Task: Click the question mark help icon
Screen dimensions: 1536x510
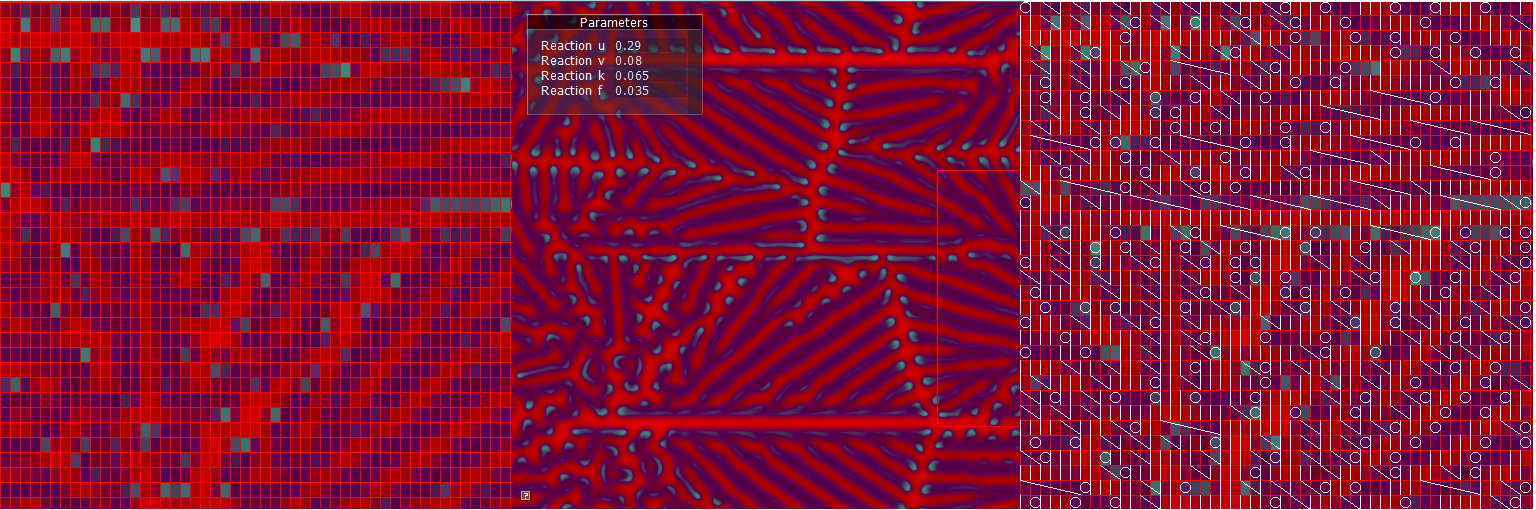Action: (526, 496)
